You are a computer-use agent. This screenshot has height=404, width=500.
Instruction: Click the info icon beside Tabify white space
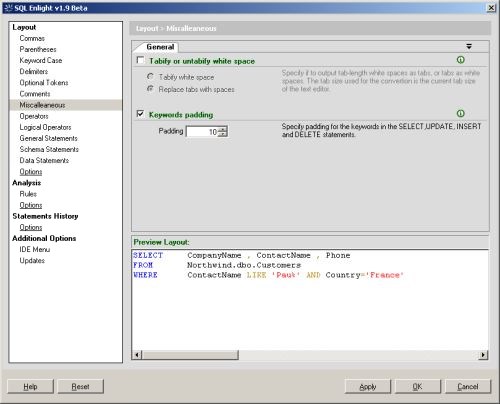tap(460, 60)
